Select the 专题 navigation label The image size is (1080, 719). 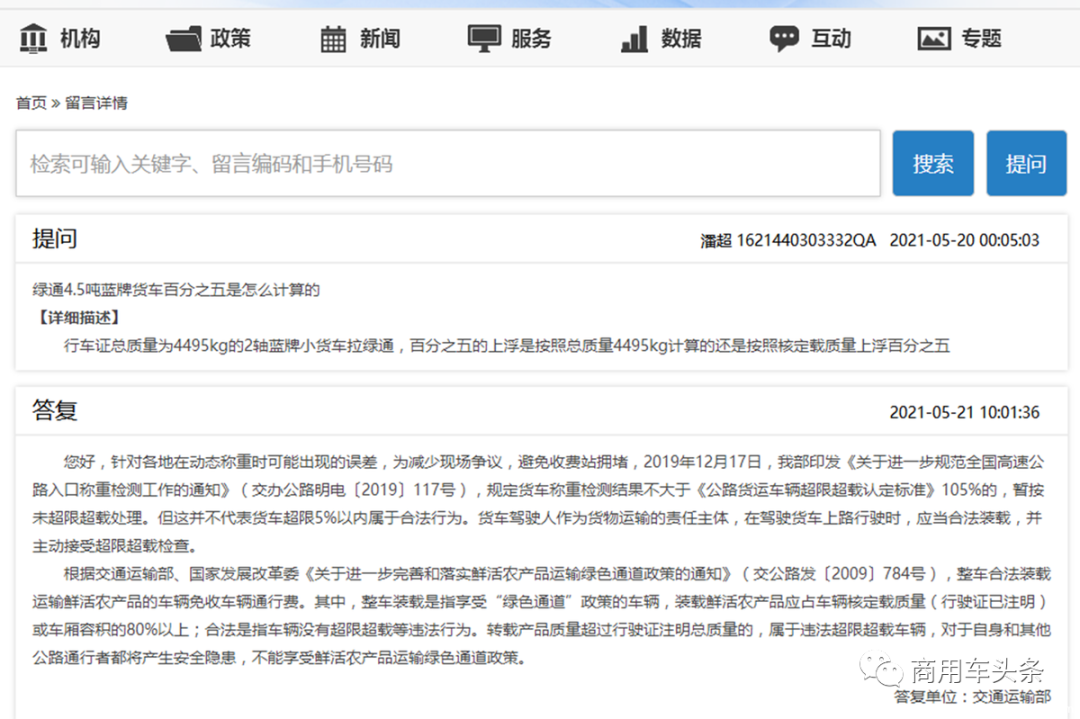tap(981, 39)
